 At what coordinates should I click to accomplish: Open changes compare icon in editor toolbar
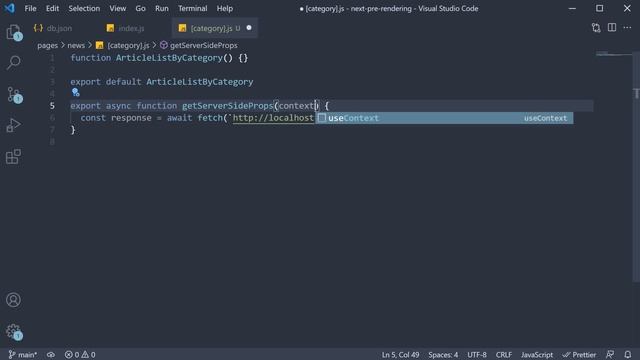[x=596, y=28]
